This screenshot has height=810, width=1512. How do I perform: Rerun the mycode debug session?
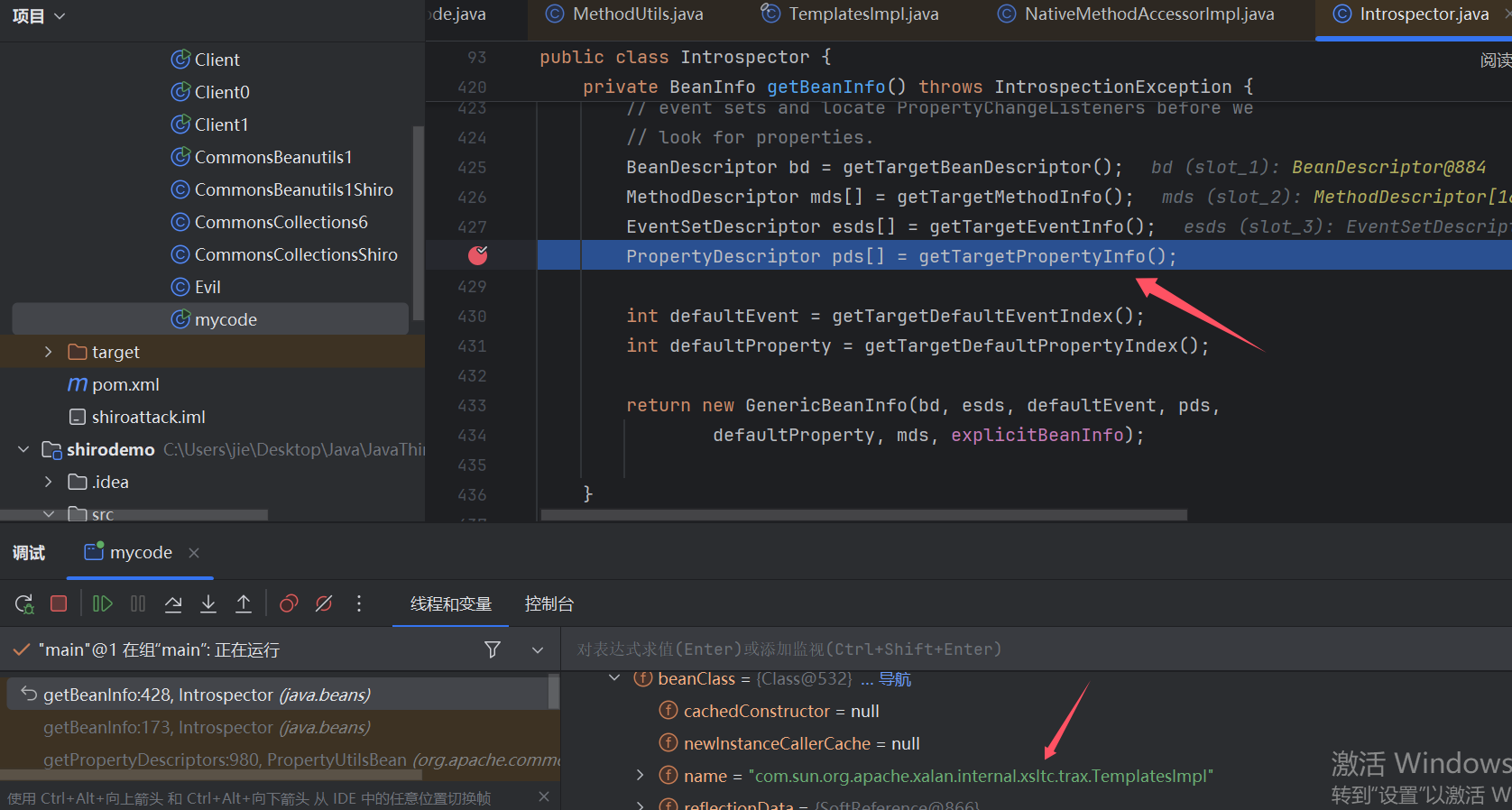click(x=24, y=603)
